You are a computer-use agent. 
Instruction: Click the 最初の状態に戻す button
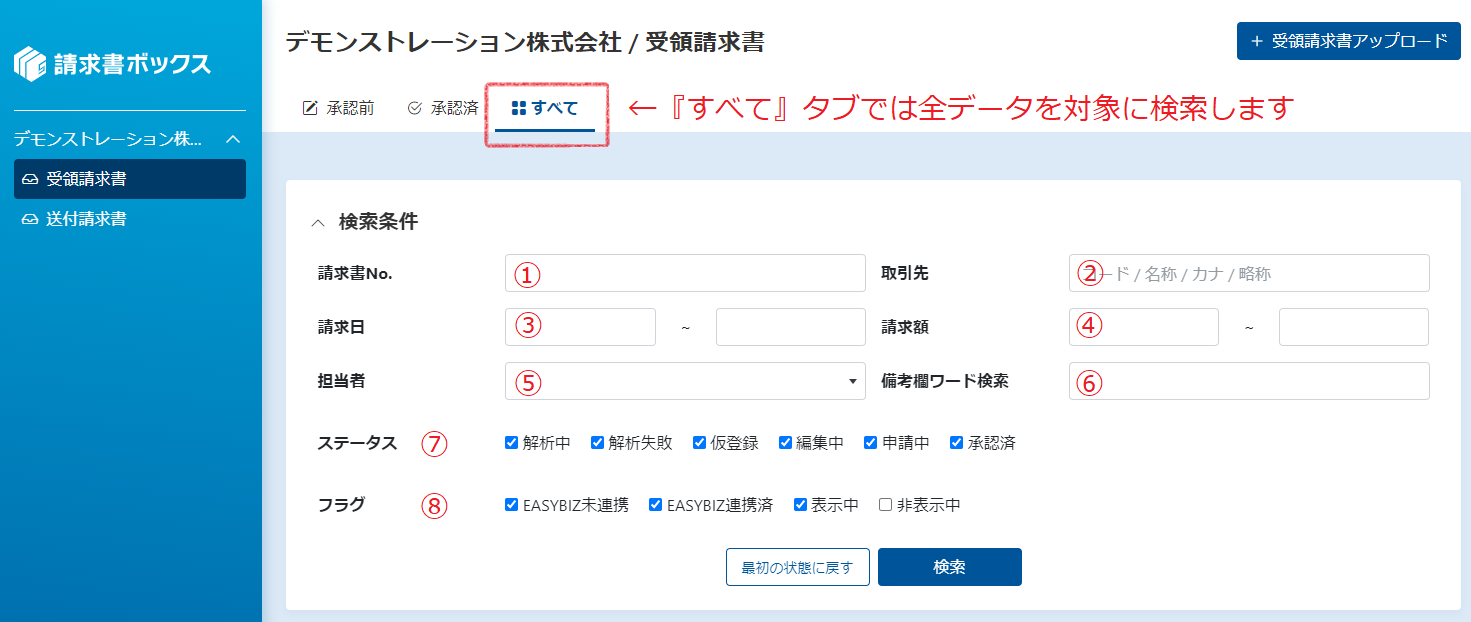tap(798, 567)
